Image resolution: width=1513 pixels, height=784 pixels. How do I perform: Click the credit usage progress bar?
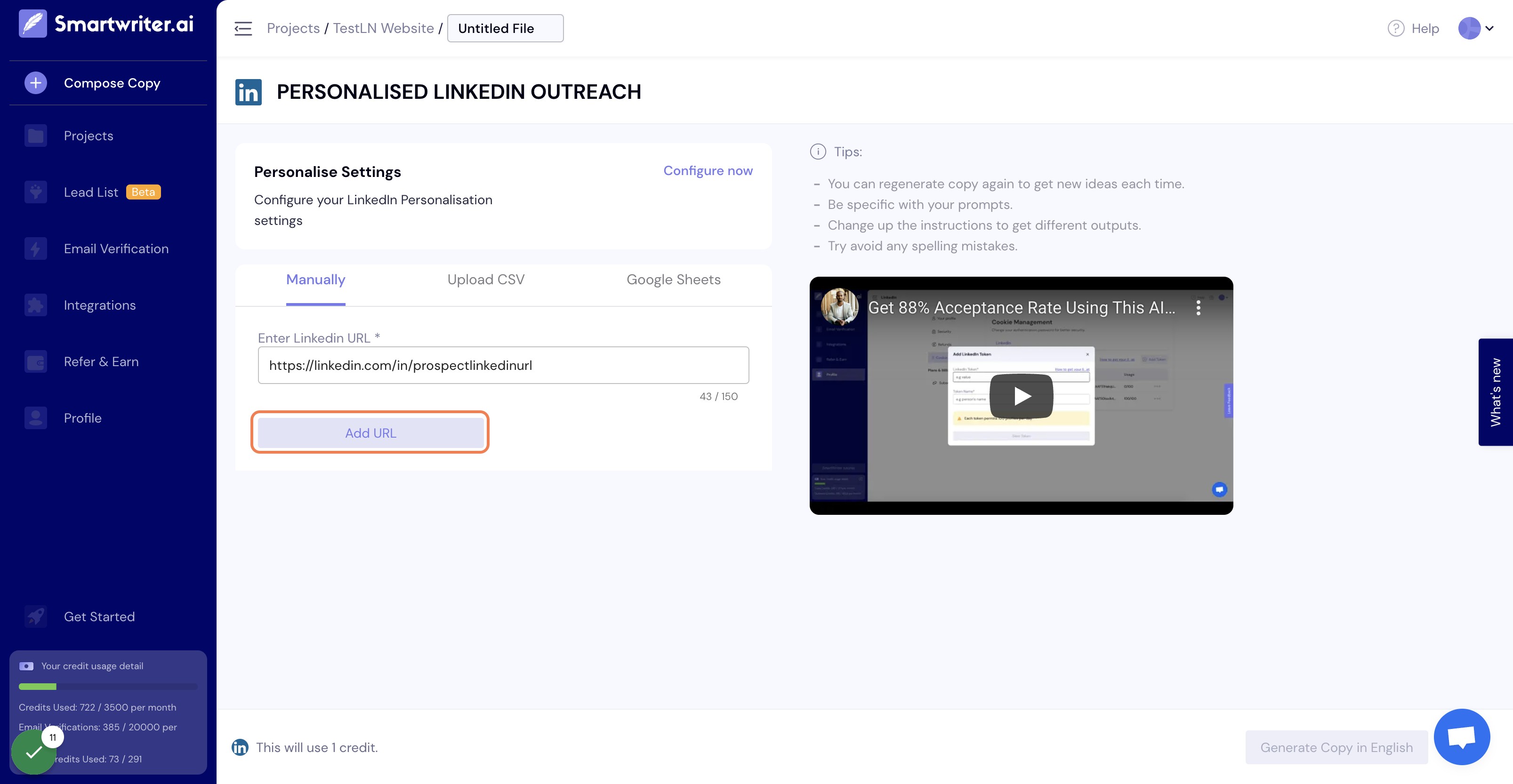tap(108, 686)
